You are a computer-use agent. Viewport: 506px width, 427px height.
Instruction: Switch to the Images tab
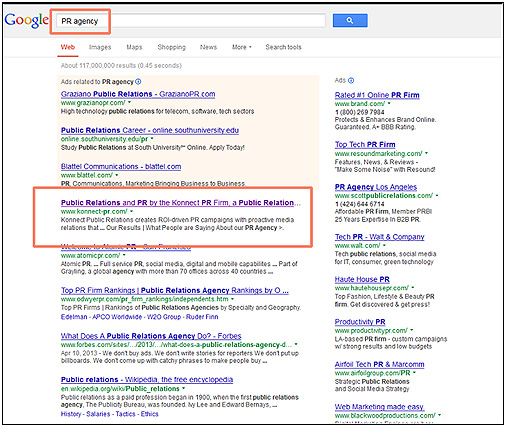point(100,47)
